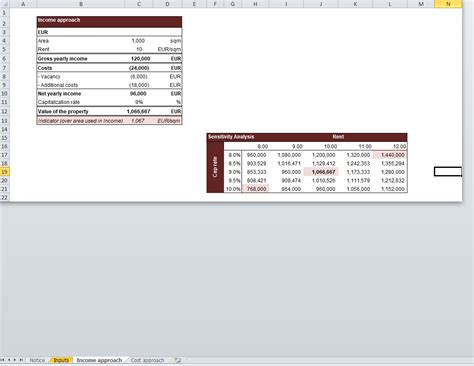The width and height of the screenshot is (474, 366).
Task: Click the EUR currency label cell in row 3
Action: (x=81, y=32)
